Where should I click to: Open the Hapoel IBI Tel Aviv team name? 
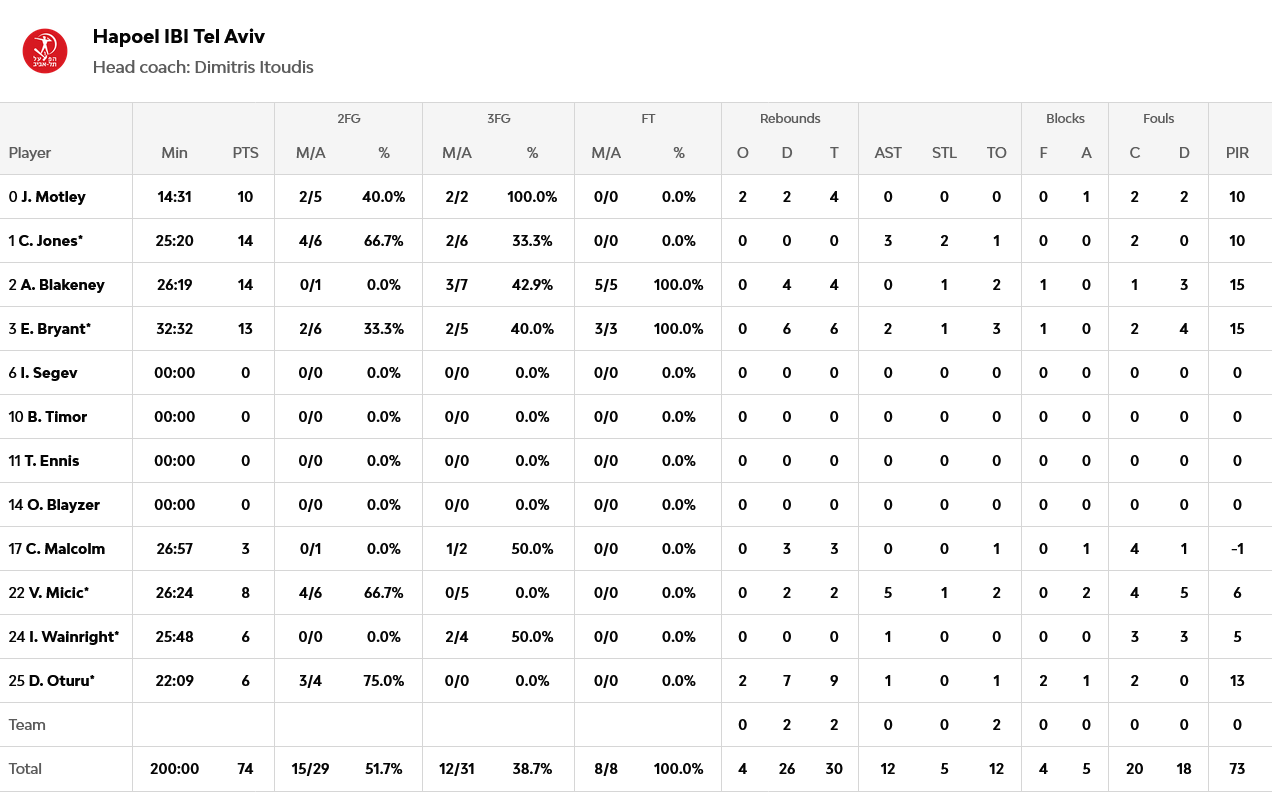point(178,37)
